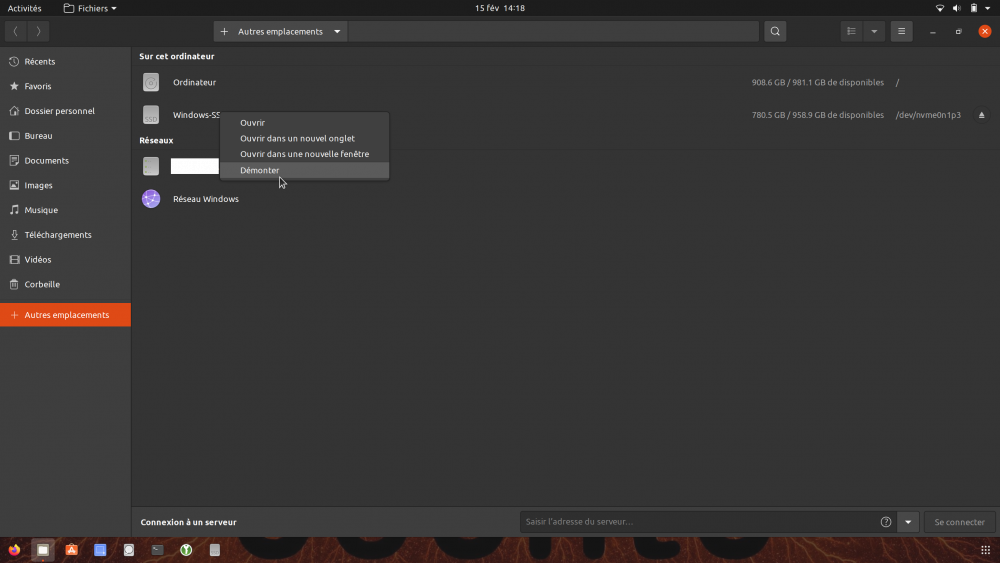Open Téléchargements in the sidebar
This screenshot has height=563, width=1000.
(58, 235)
